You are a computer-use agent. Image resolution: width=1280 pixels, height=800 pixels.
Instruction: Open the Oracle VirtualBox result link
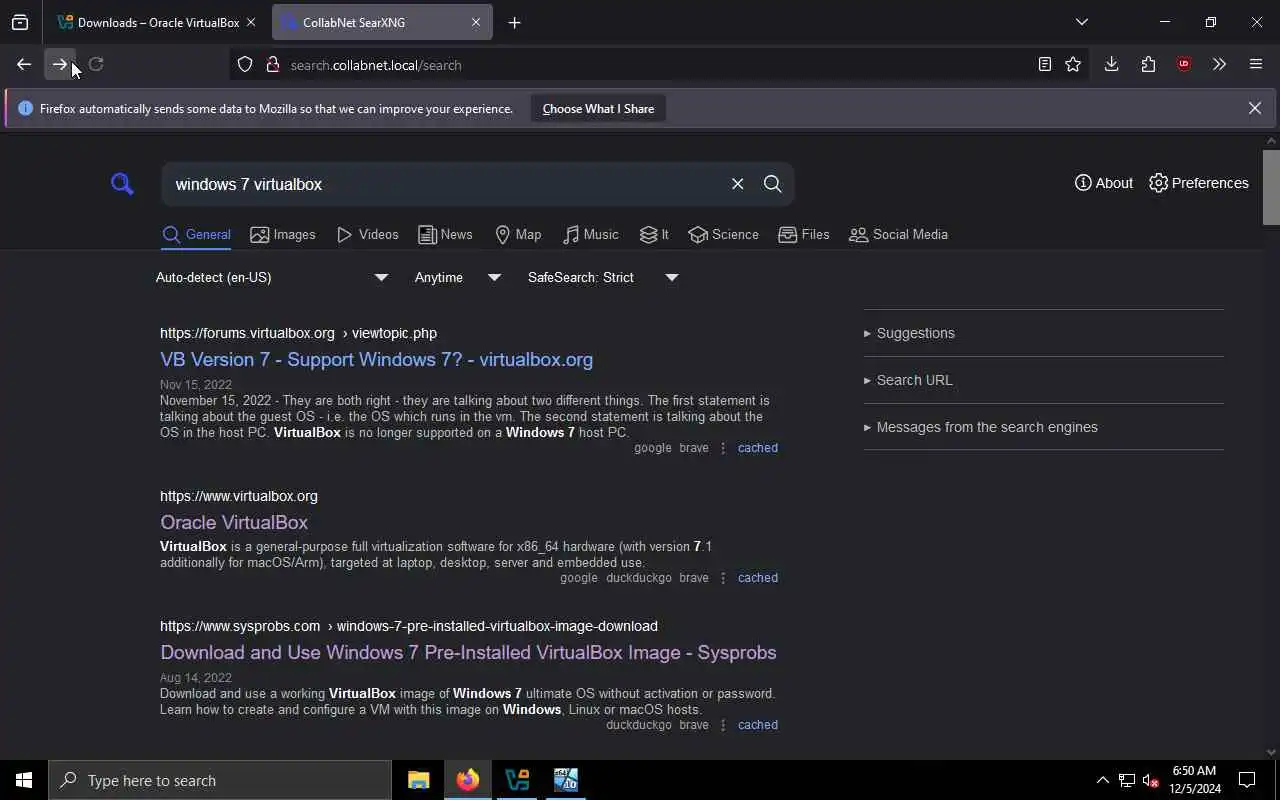(234, 523)
